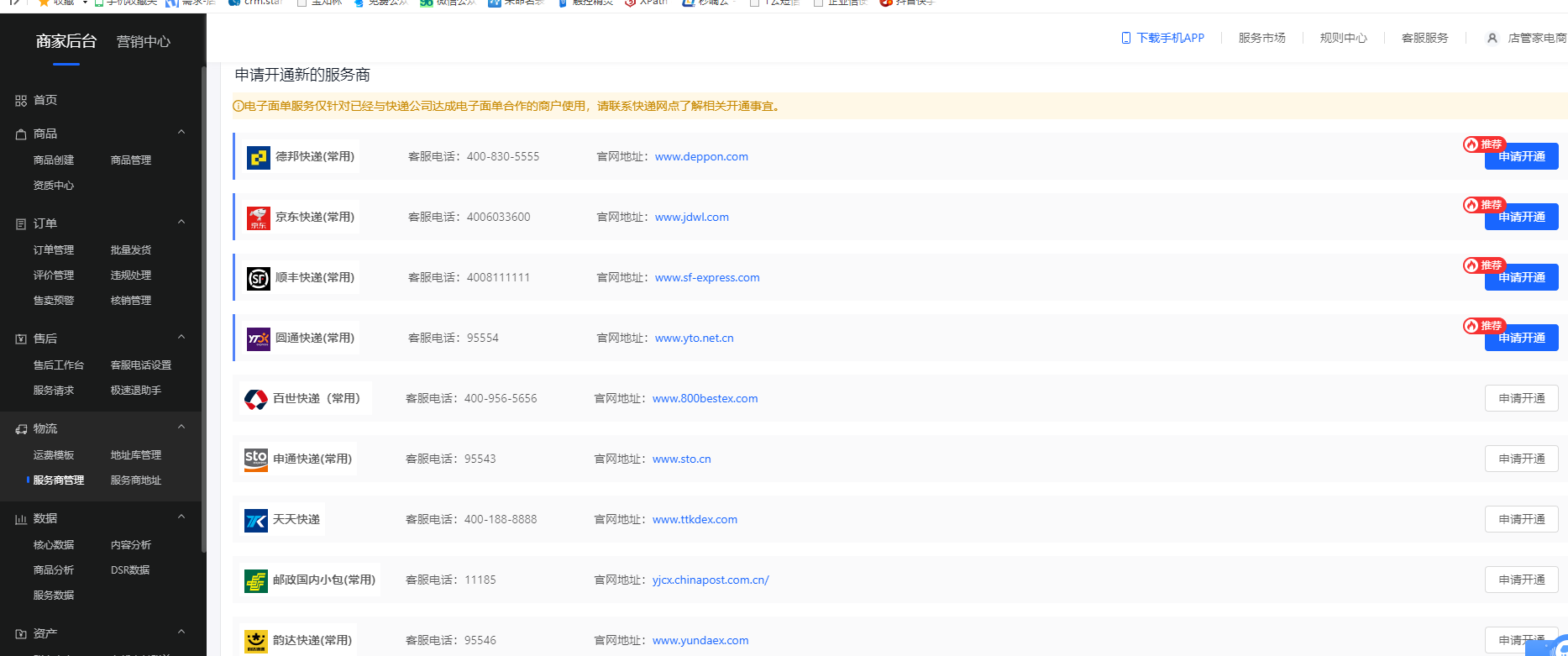
Task: Click the 百世快递 logo icon
Action: [x=256, y=399]
